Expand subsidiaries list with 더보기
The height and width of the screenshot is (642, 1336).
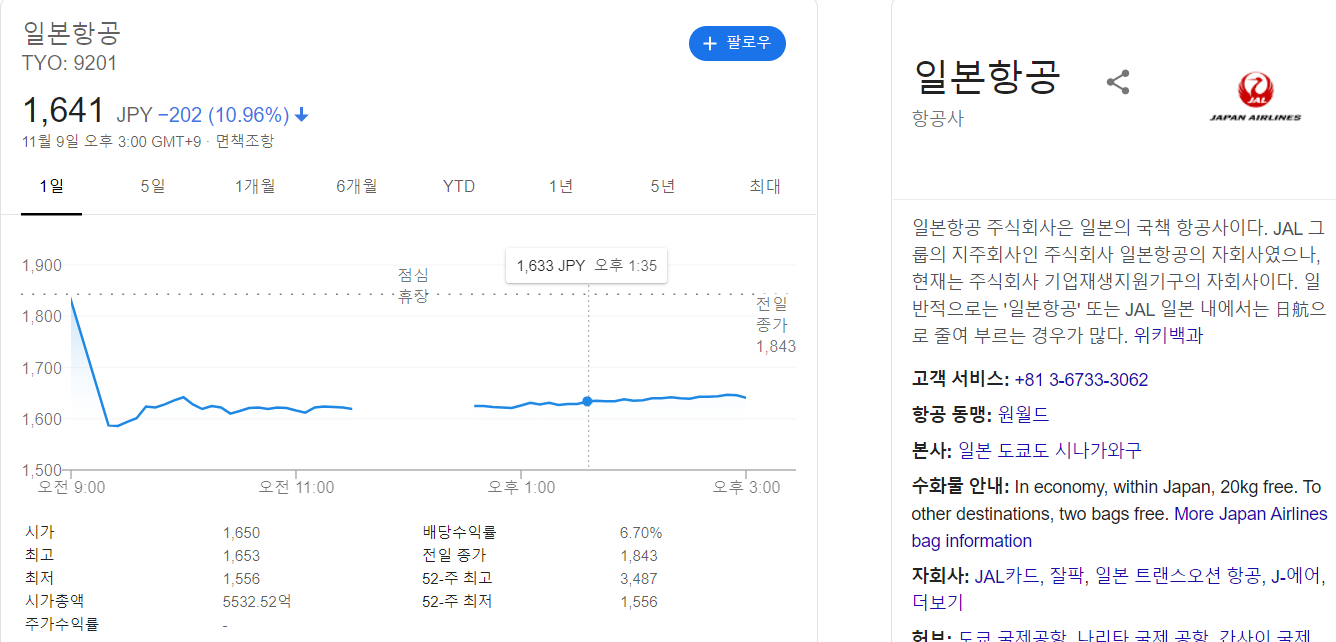pyautogui.click(x=937, y=602)
